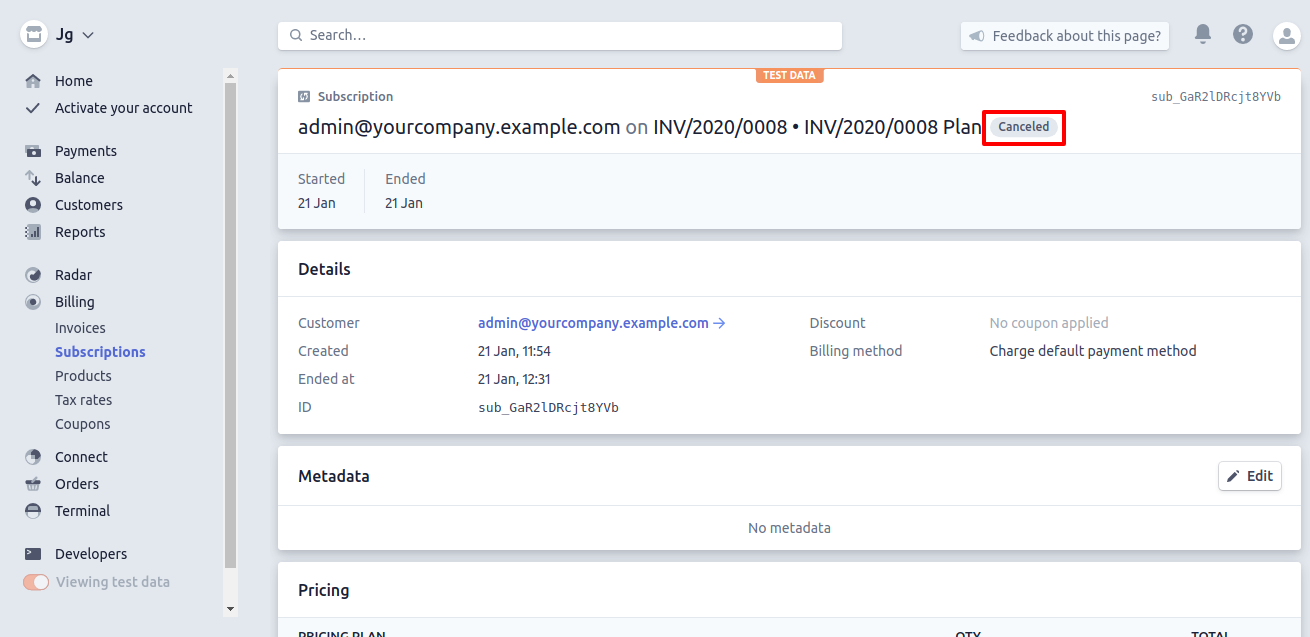Go to Coupons in Billing submenu
Image resolution: width=1310 pixels, height=637 pixels.
(82, 424)
